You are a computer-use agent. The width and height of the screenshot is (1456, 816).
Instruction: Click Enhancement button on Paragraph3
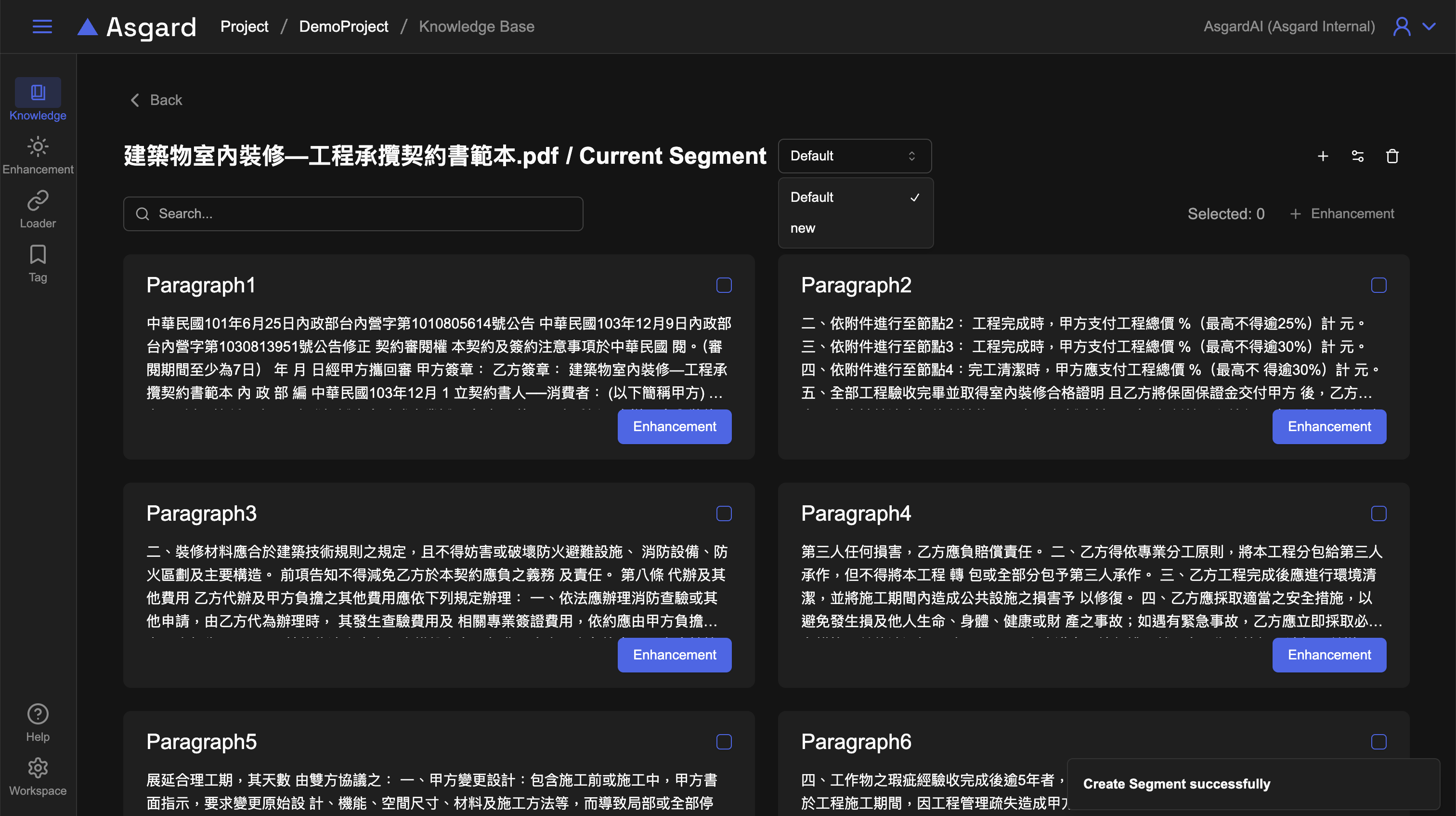(x=674, y=655)
